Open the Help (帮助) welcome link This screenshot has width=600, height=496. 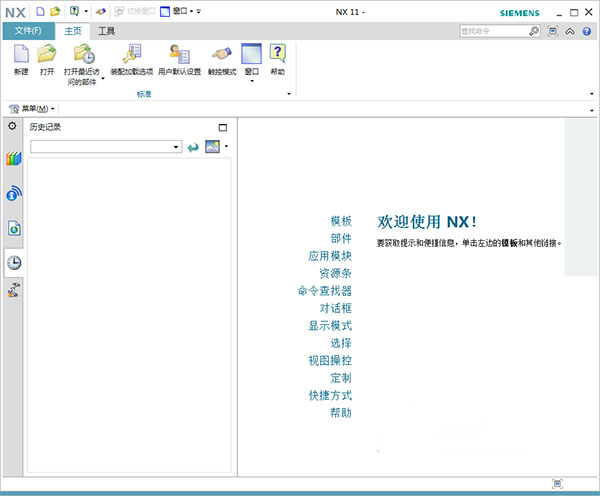click(341, 413)
